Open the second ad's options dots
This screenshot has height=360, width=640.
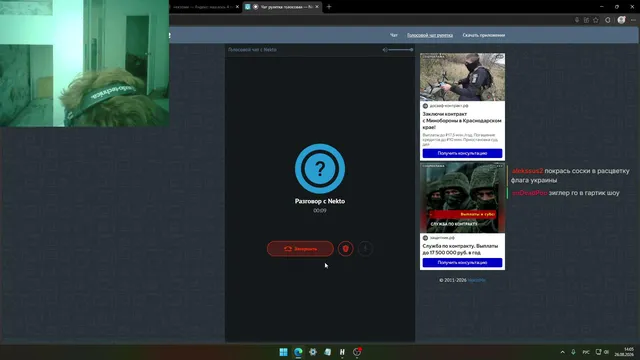pyautogui.click(x=500, y=166)
